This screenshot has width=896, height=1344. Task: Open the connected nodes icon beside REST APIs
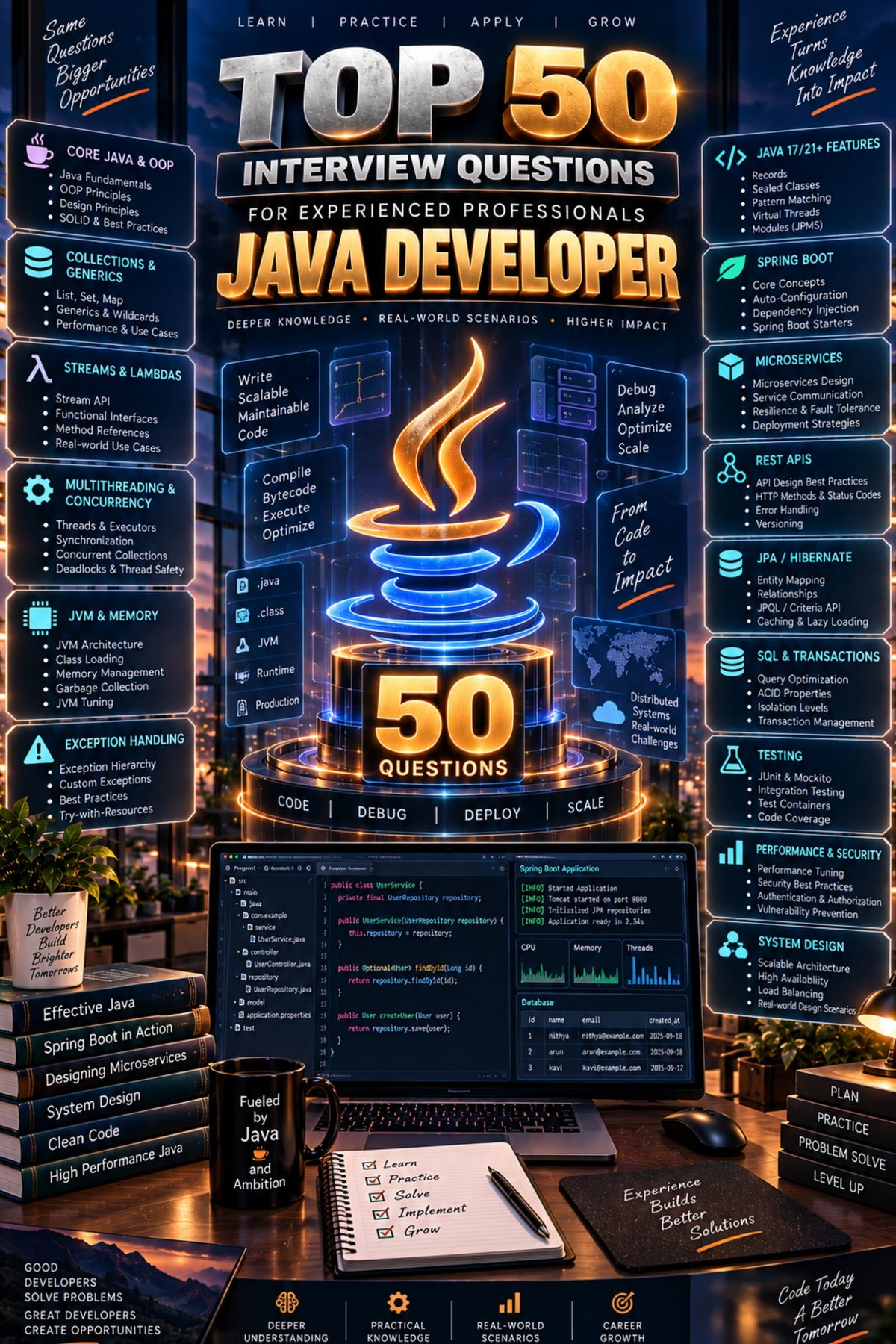tap(730, 468)
